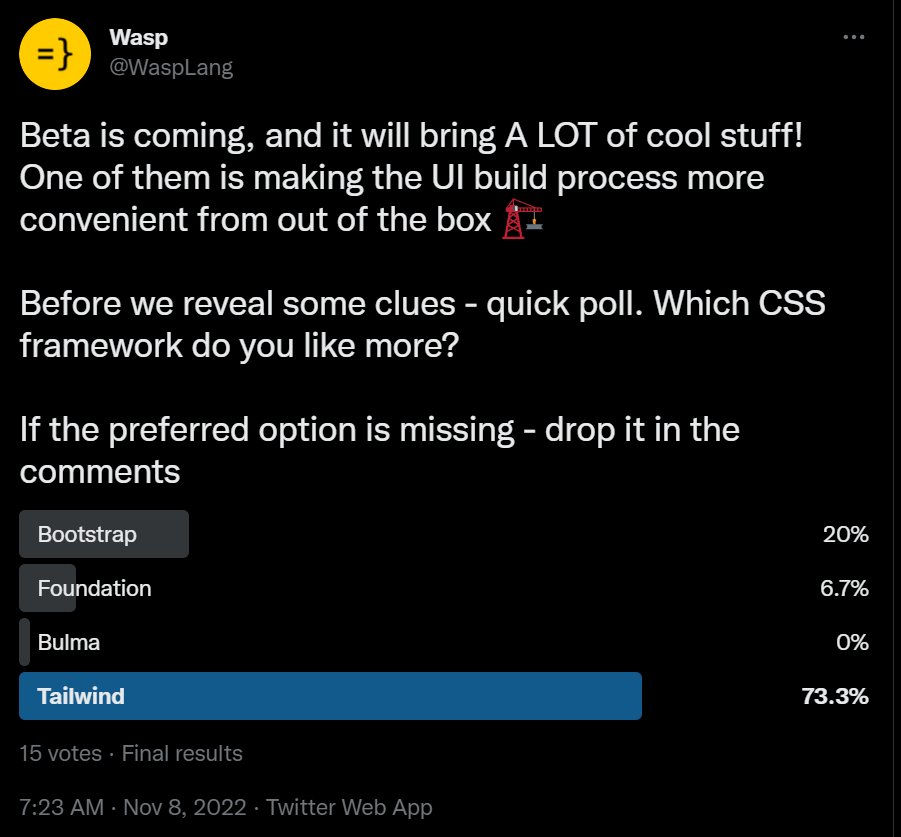Click the 0% Bulma percentage
Viewport: 901px width, 837px height.
[852, 642]
